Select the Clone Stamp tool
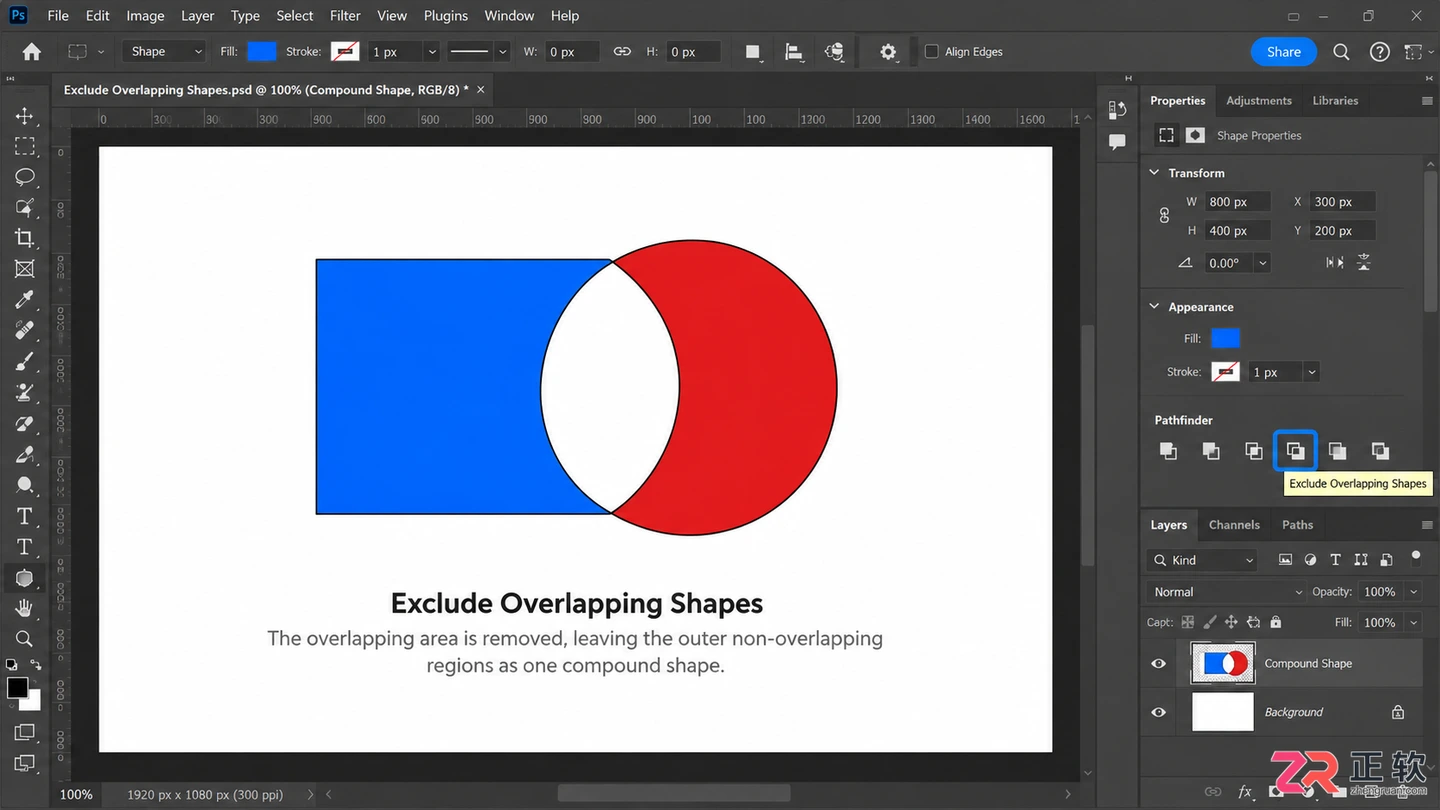This screenshot has height=810, width=1440. click(x=24, y=392)
